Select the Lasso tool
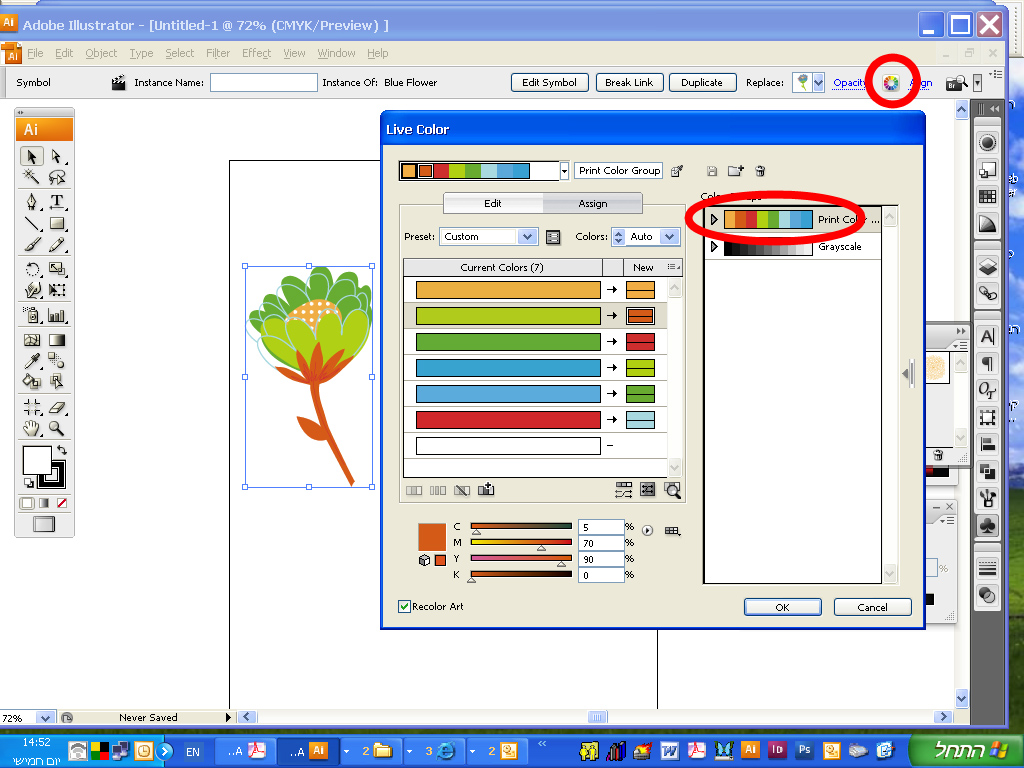Viewport: 1024px width, 768px height. click(57, 176)
